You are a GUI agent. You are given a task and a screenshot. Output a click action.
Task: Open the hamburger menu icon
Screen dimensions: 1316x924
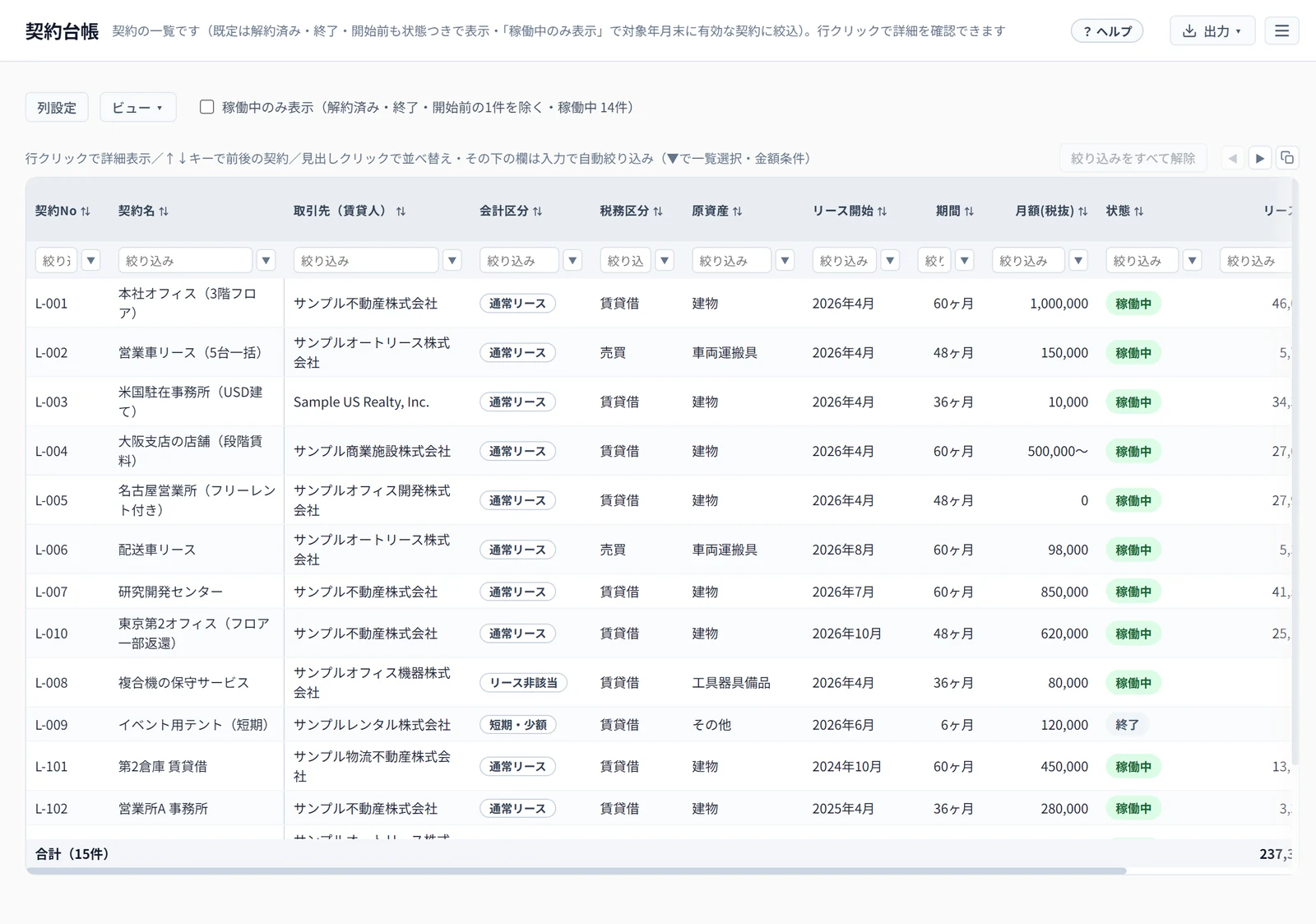pos(1281,31)
